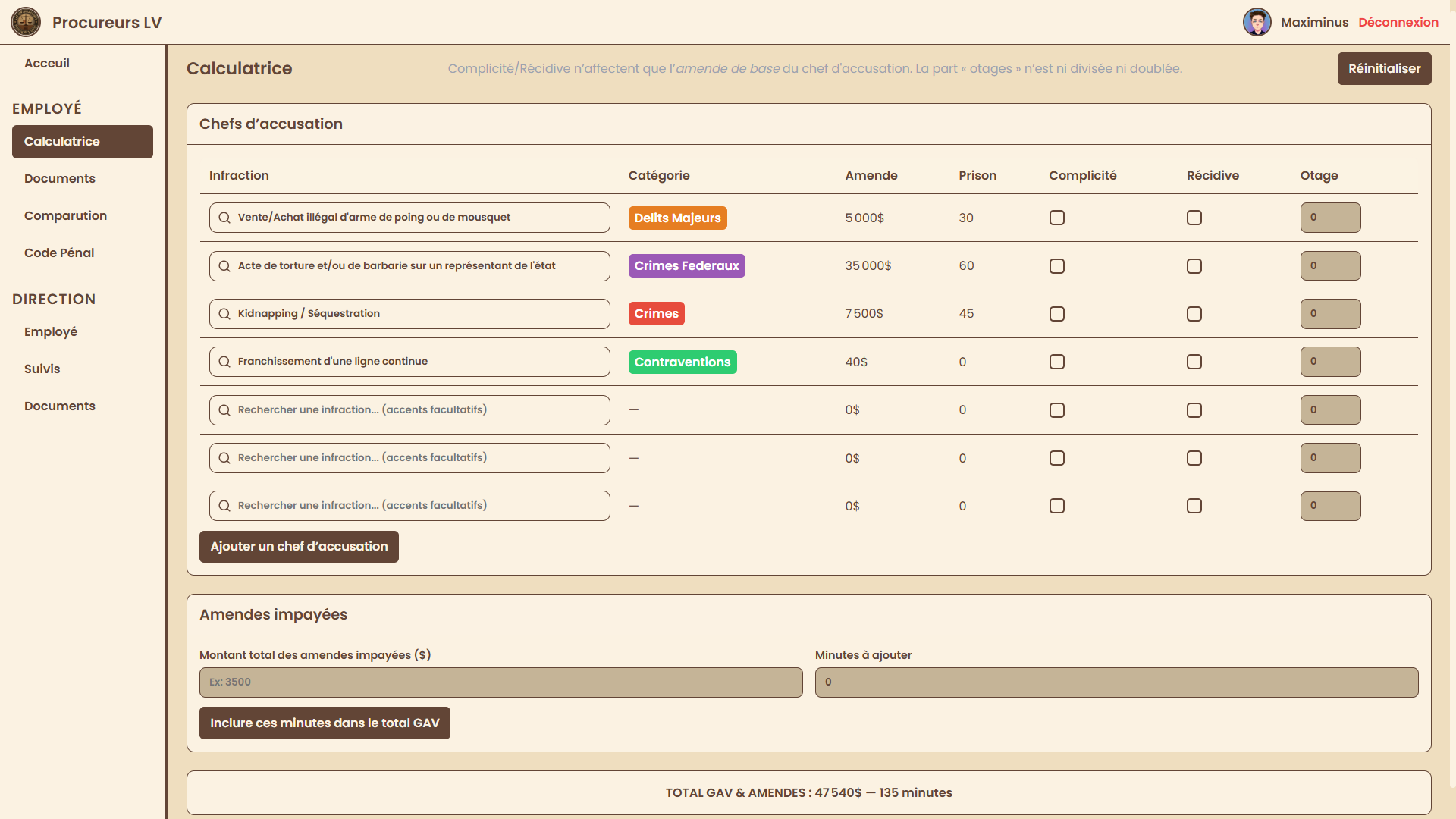Viewport: 1456px width, 819px height.
Task: Click the magnifier in the Acte de torture row
Action: [x=224, y=265]
